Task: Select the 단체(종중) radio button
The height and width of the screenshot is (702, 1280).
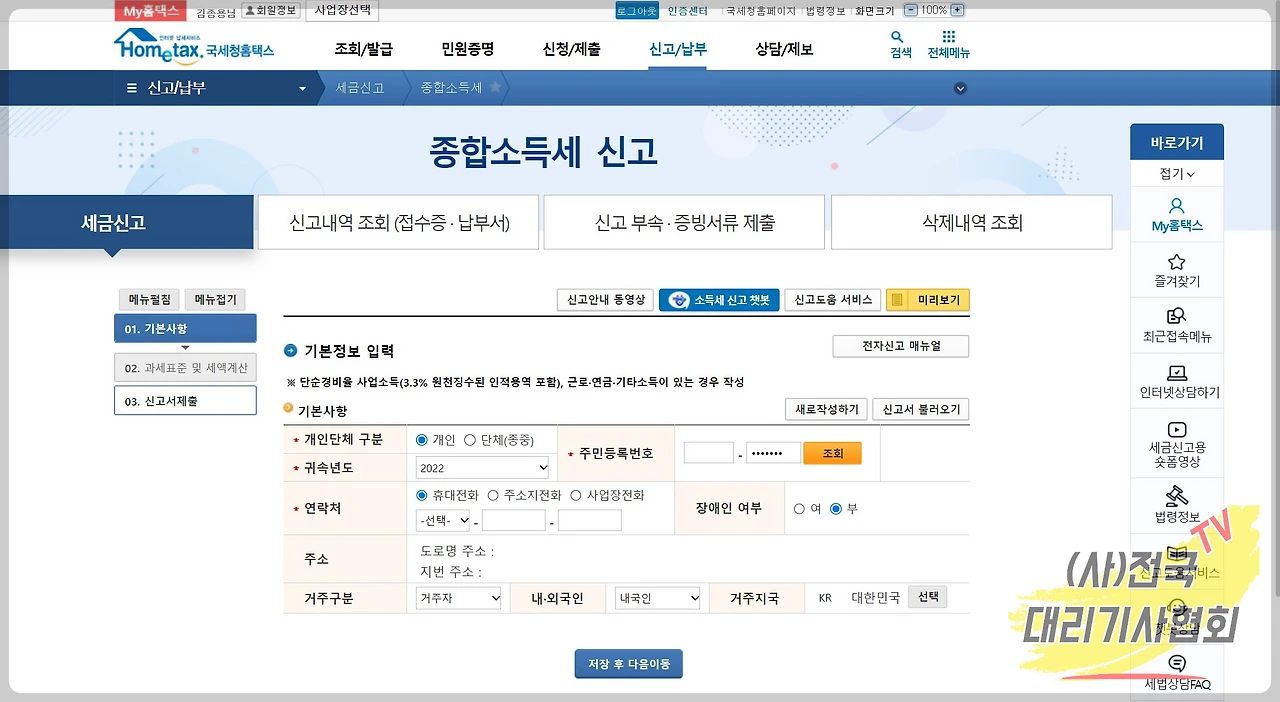Action: pyautogui.click(x=470, y=440)
